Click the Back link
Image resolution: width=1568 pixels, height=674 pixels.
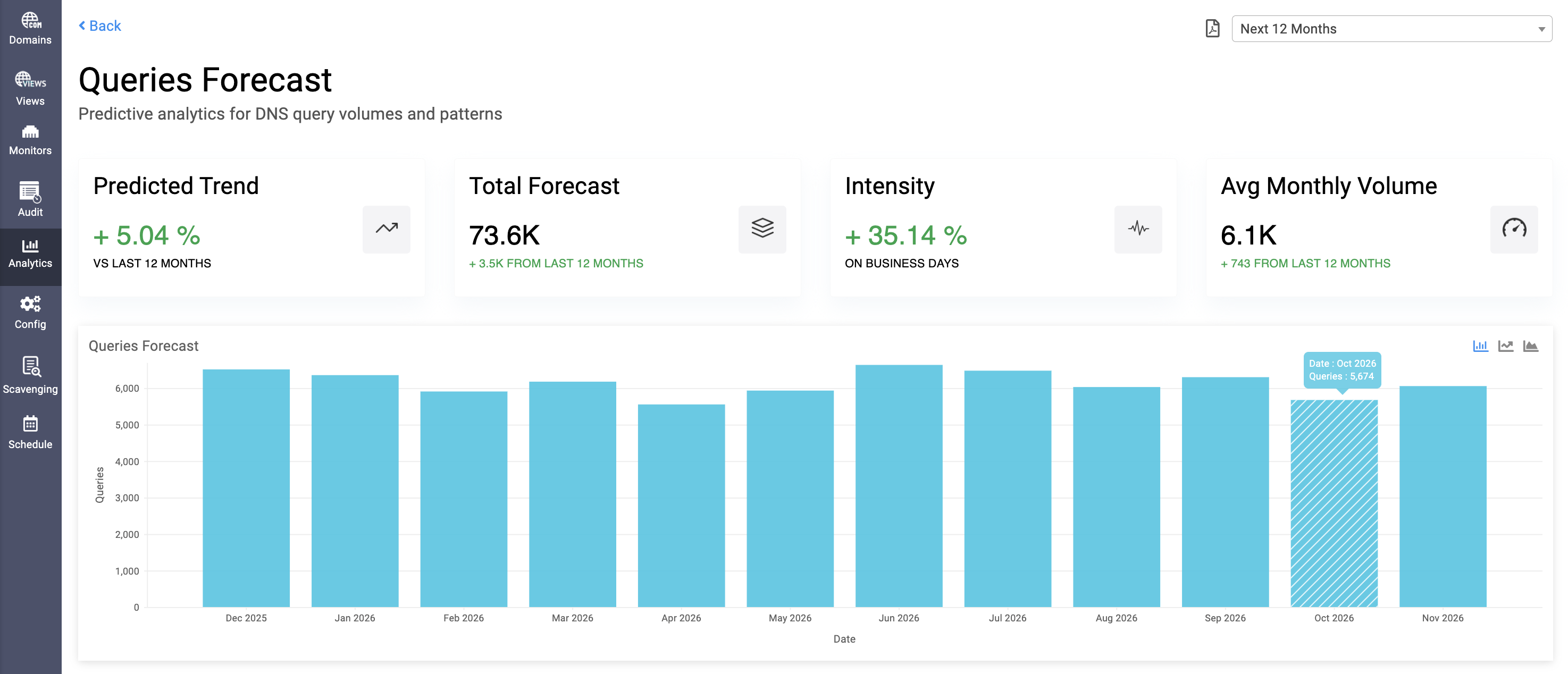[x=99, y=26]
